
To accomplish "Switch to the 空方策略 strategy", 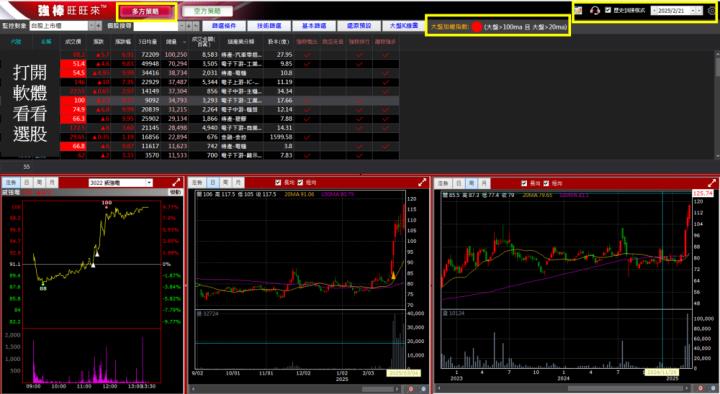I will click(208, 11).
